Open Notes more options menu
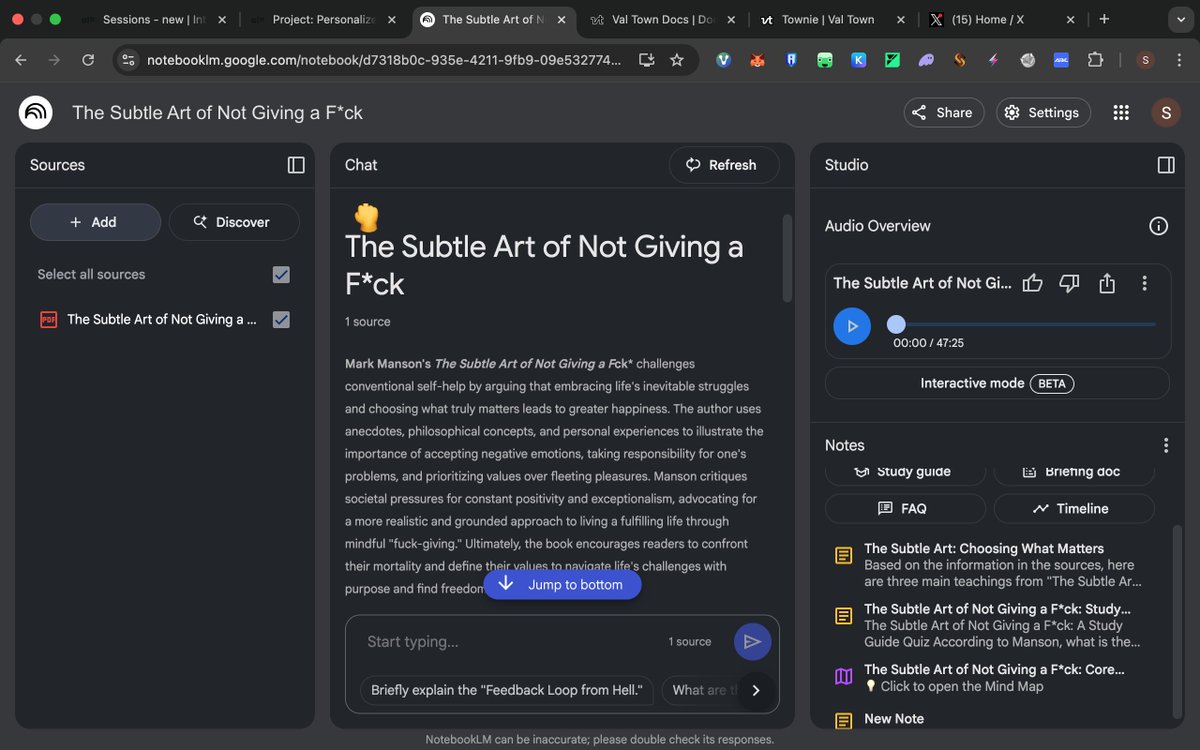This screenshot has height=750, width=1200. [1165, 446]
